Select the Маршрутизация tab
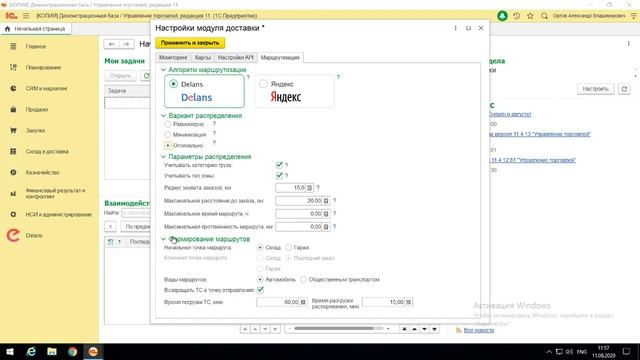The width and height of the screenshot is (640, 360). click(280, 58)
